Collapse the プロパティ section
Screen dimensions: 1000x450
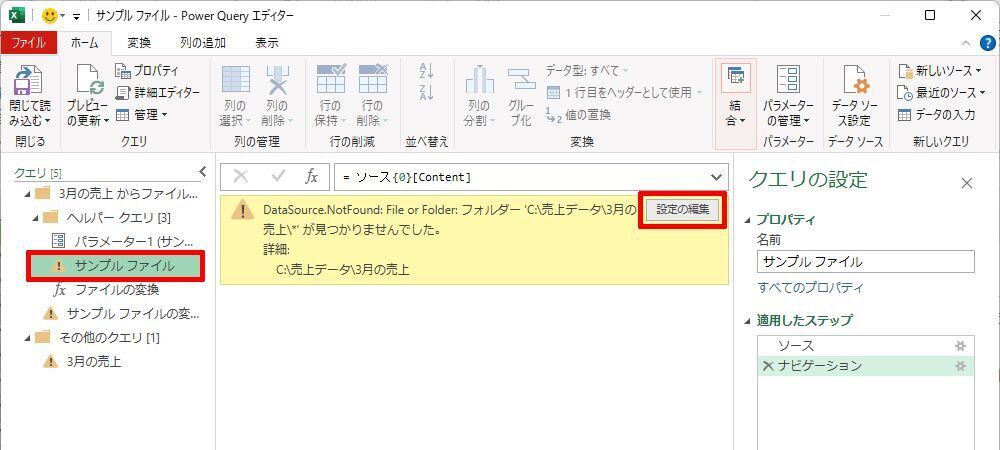click(747, 220)
